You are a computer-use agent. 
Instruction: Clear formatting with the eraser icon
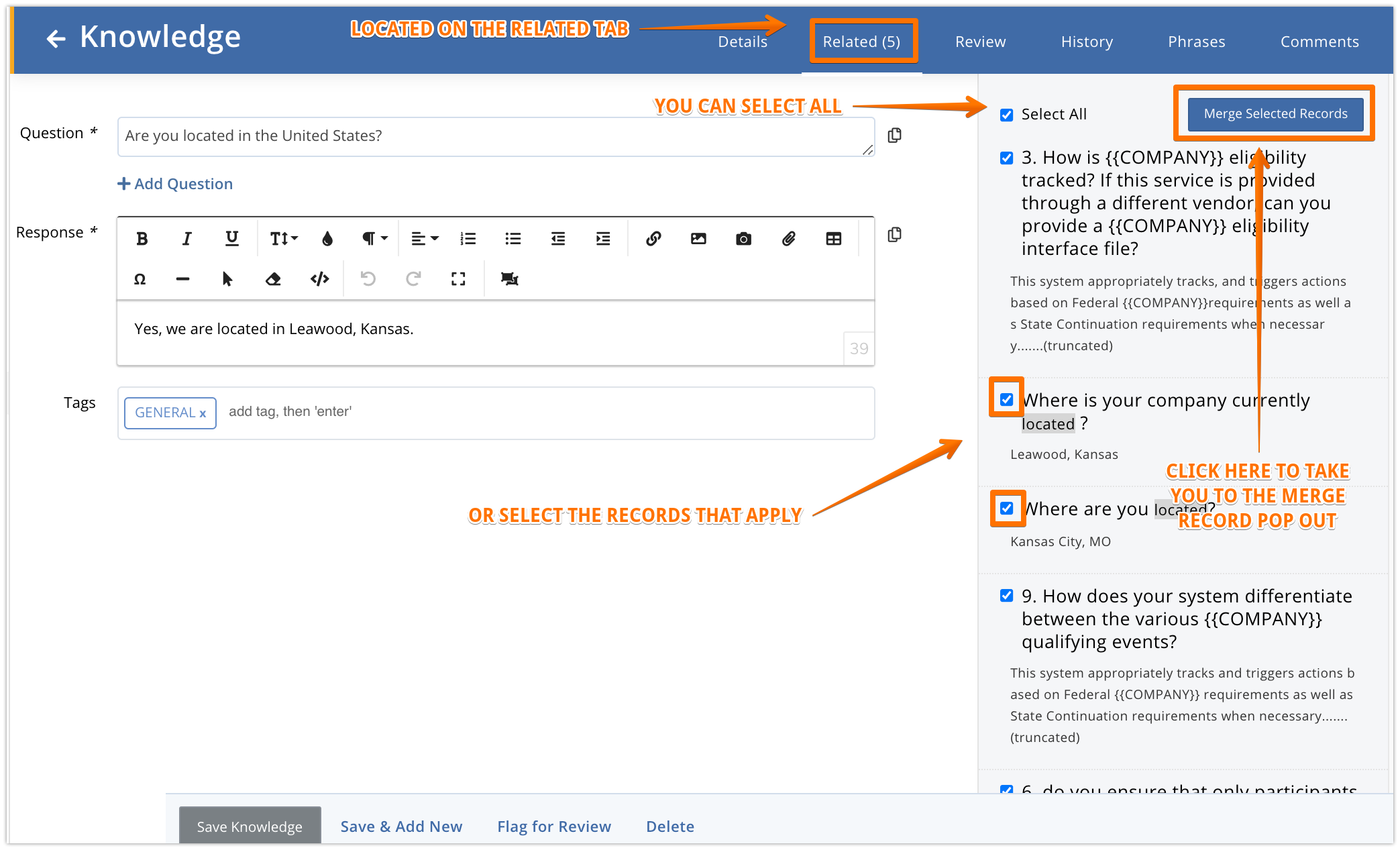click(x=273, y=279)
